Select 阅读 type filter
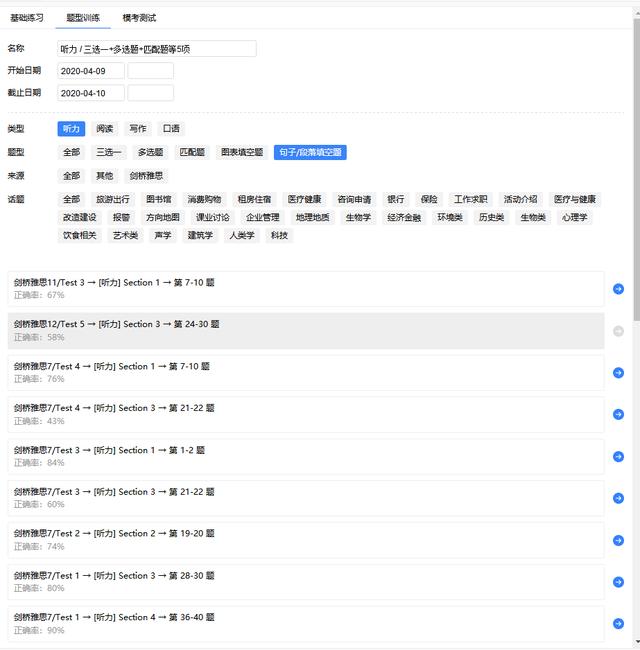The height and width of the screenshot is (650, 640). point(105,129)
